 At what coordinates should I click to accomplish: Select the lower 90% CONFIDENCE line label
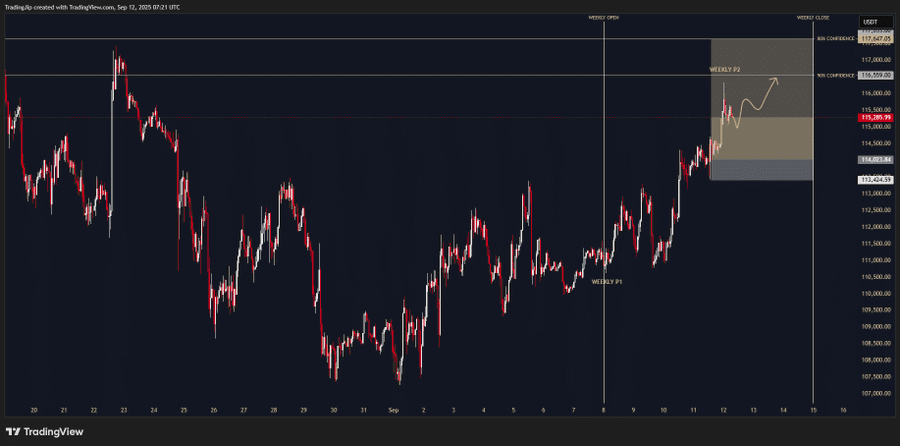click(x=835, y=75)
